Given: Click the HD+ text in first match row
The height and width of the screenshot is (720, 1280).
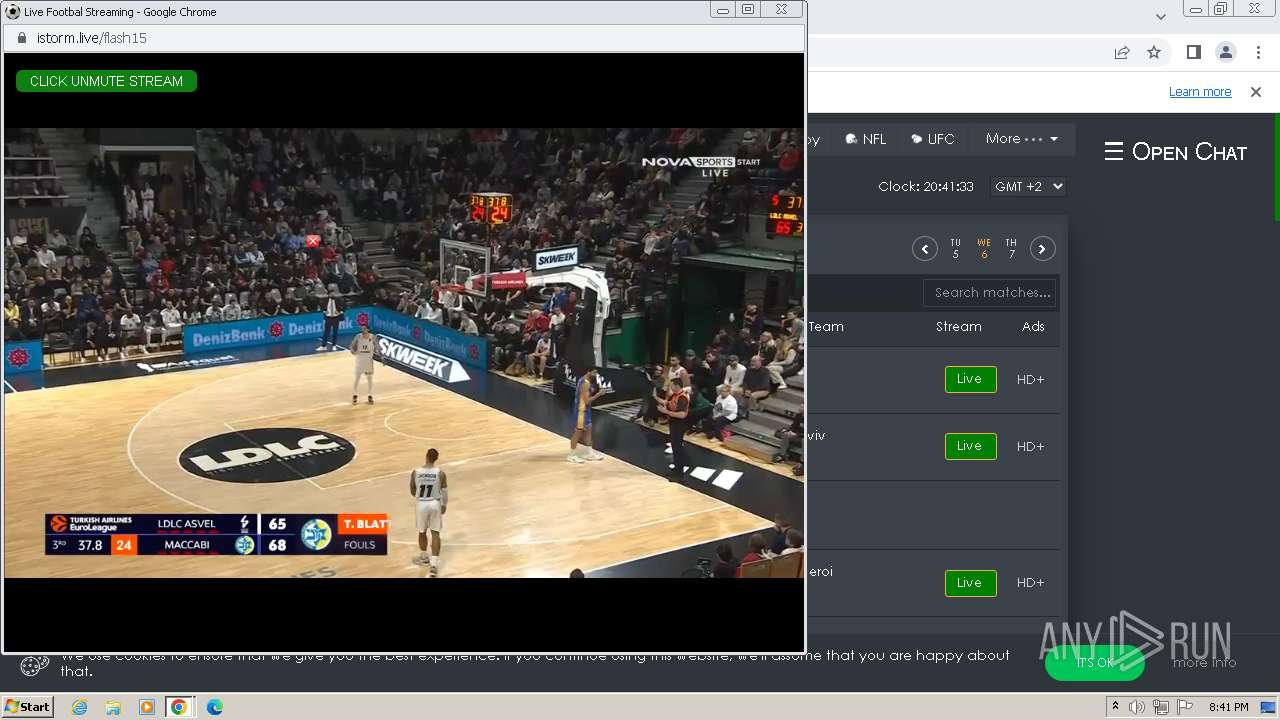Looking at the screenshot, I should coord(1030,380).
